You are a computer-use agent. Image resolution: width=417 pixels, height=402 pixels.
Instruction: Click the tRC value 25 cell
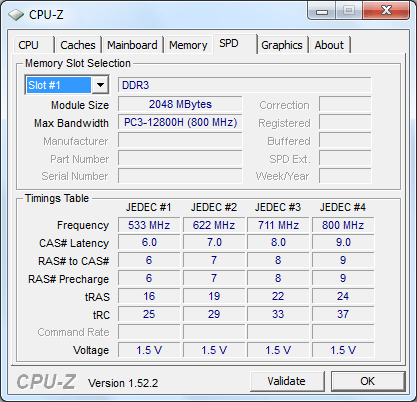point(149,314)
